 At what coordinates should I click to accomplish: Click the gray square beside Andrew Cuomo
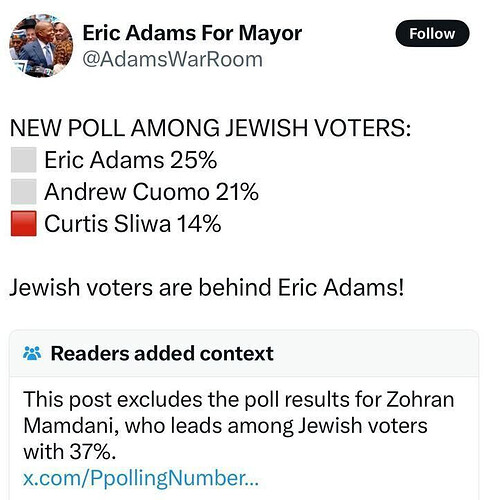(x=23, y=192)
